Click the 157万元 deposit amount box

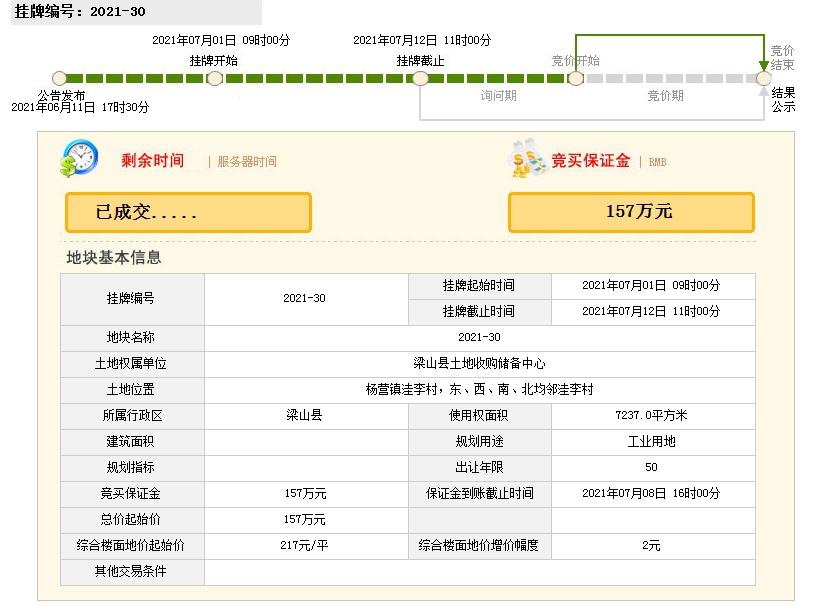[632, 212]
